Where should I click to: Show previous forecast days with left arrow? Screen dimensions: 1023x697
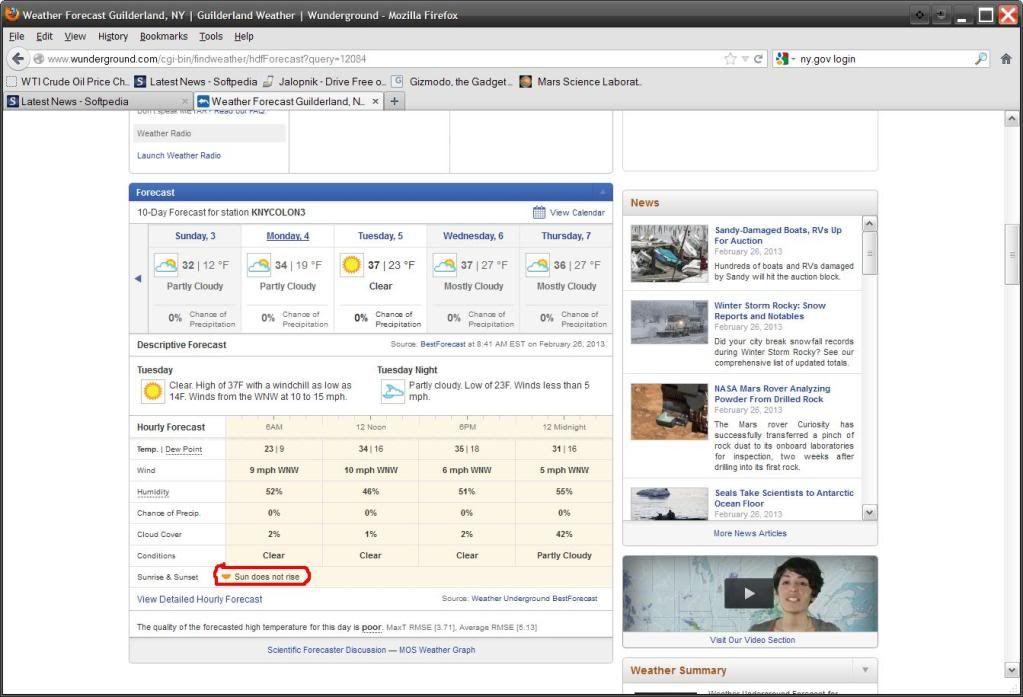(x=138, y=279)
